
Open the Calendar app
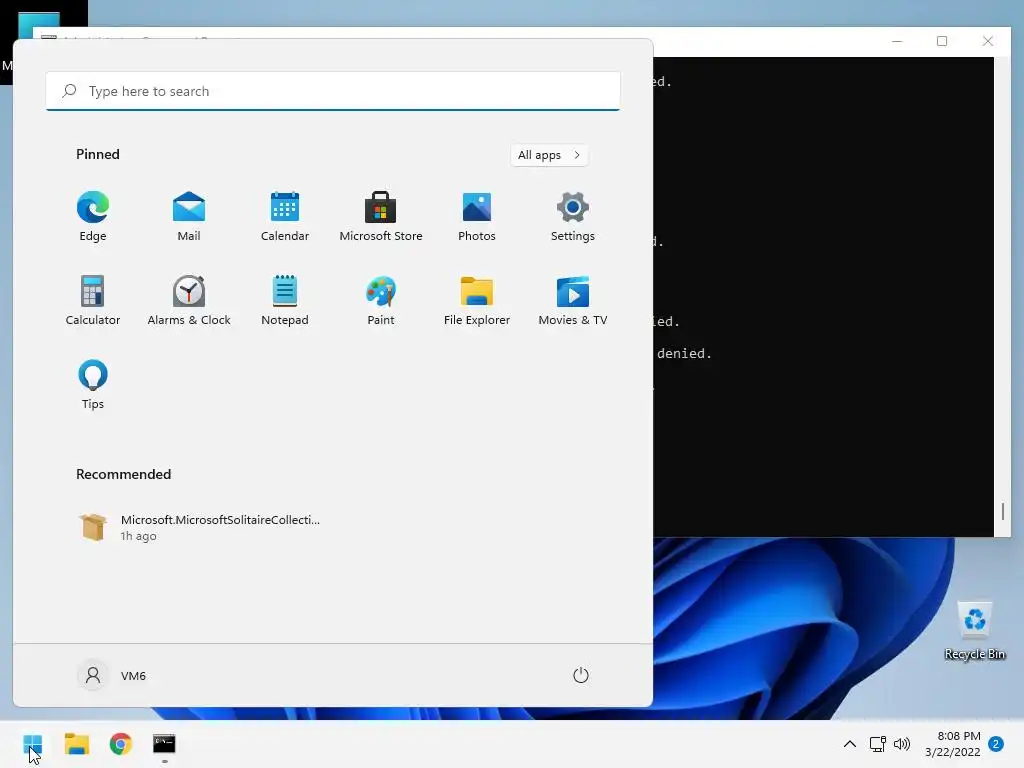(x=285, y=217)
